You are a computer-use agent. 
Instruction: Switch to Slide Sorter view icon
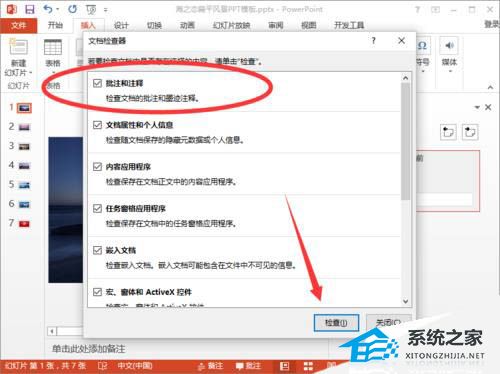[x=308, y=366]
